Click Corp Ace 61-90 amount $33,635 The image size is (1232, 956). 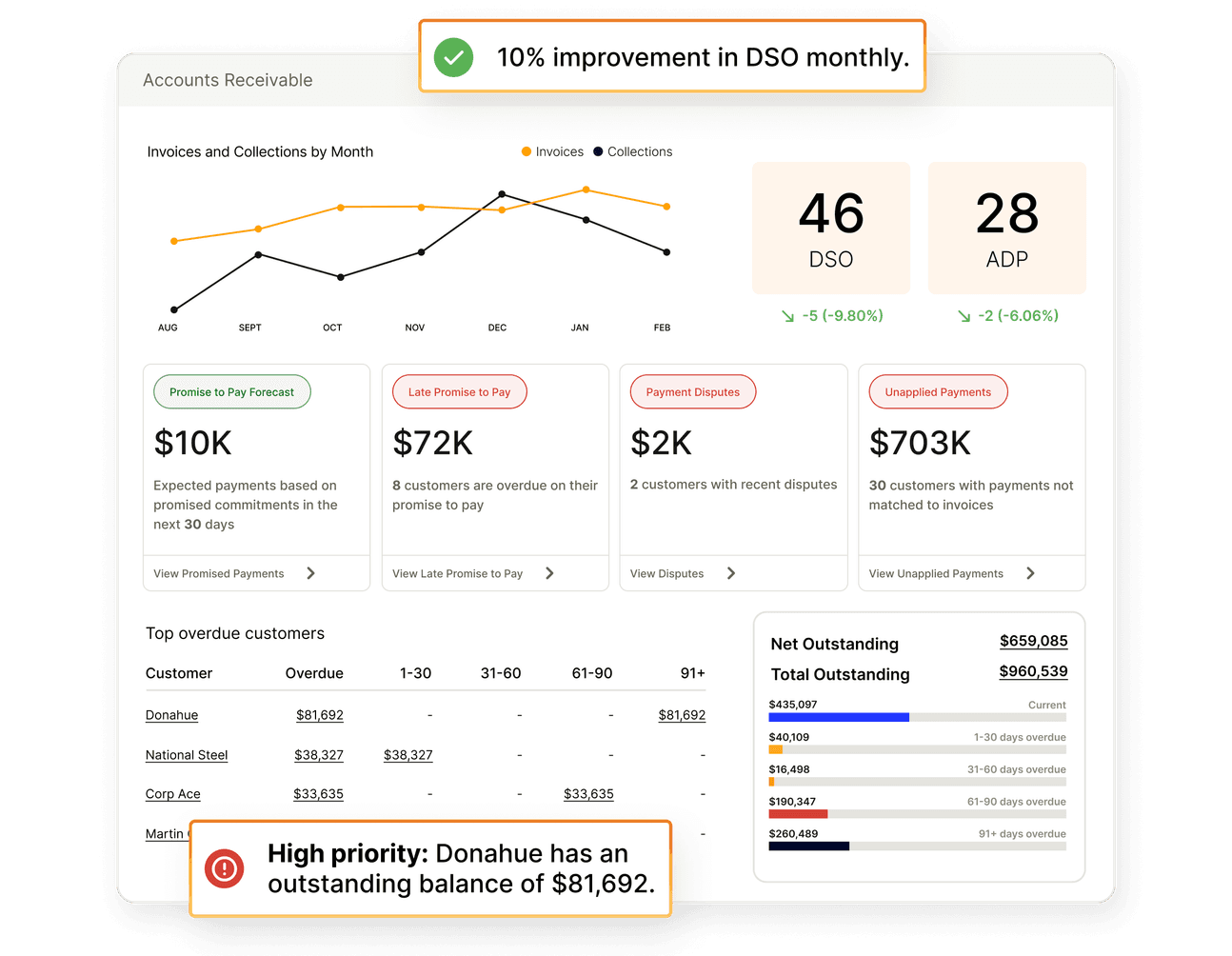click(588, 794)
